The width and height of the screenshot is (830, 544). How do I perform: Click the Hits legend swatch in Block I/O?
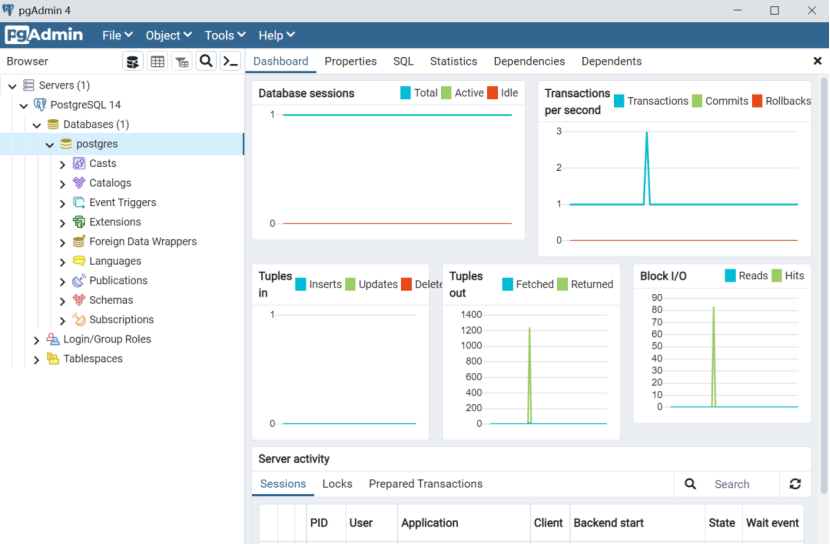[x=777, y=276]
